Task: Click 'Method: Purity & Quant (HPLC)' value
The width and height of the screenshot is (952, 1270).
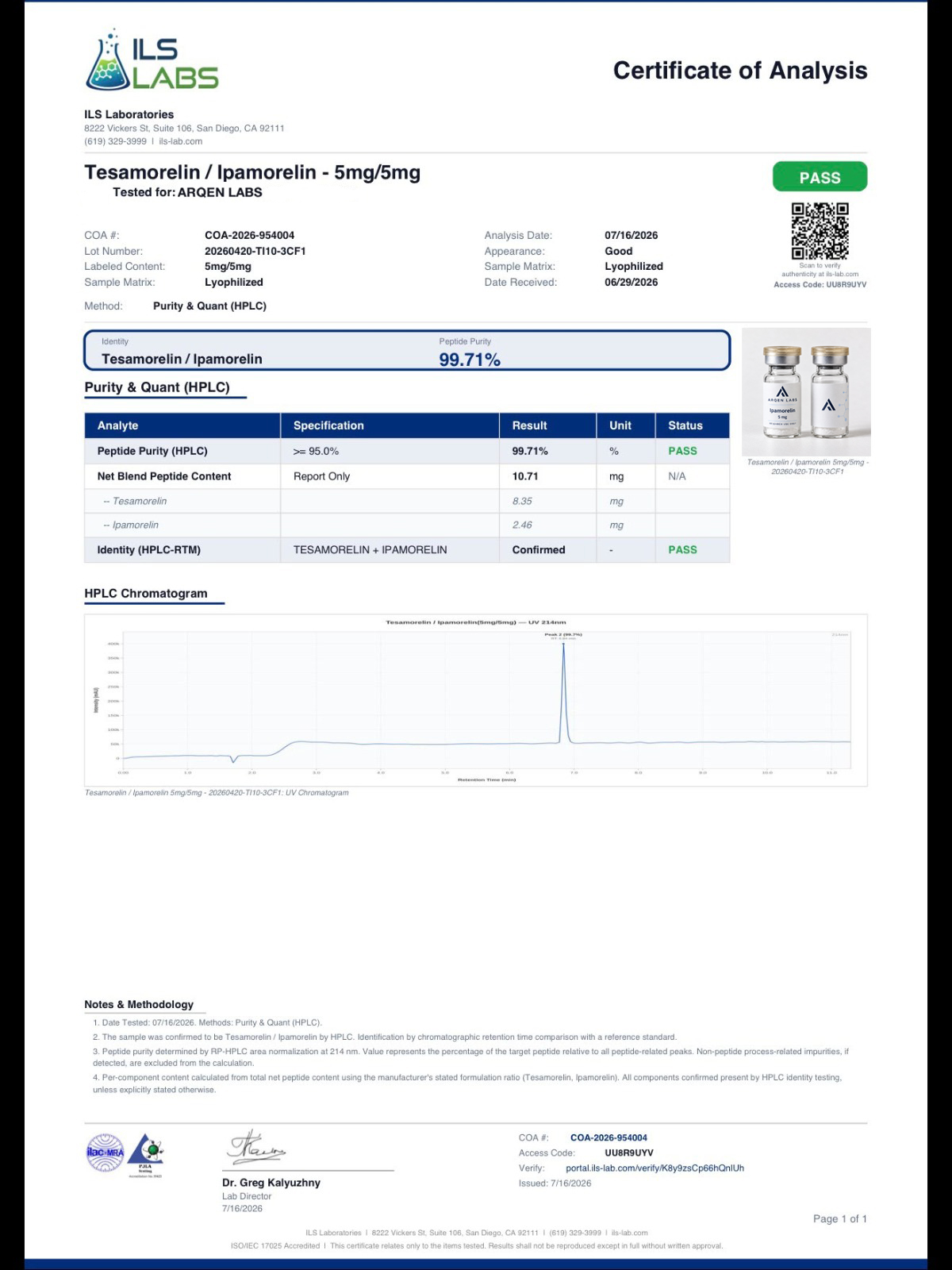Action: (x=209, y=306)
